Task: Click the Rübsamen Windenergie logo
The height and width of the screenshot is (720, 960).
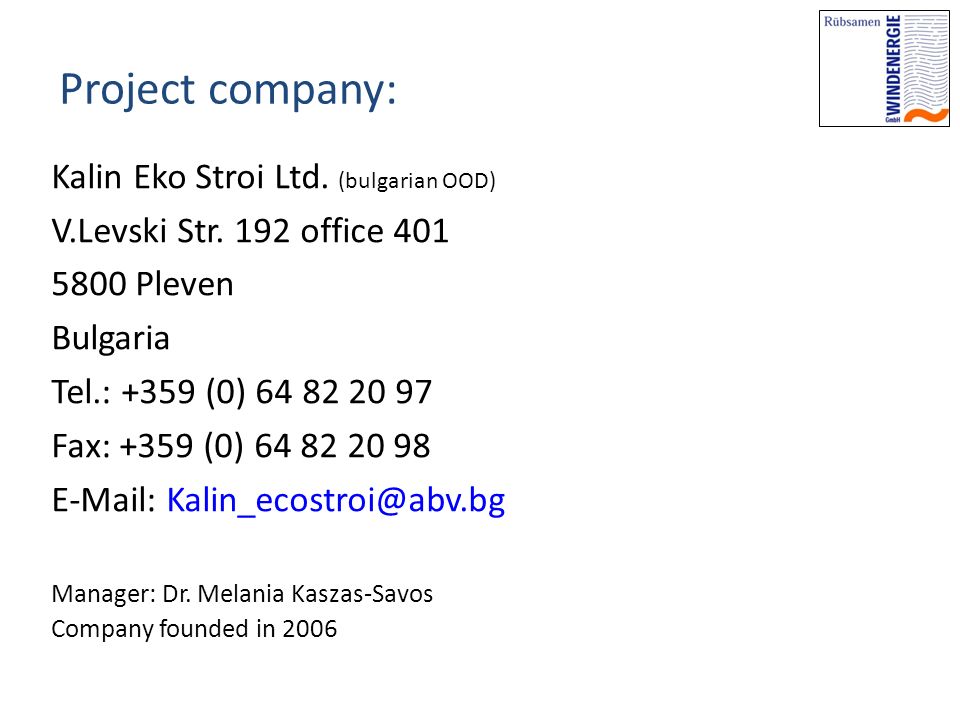Action: (x=884, y=69)
